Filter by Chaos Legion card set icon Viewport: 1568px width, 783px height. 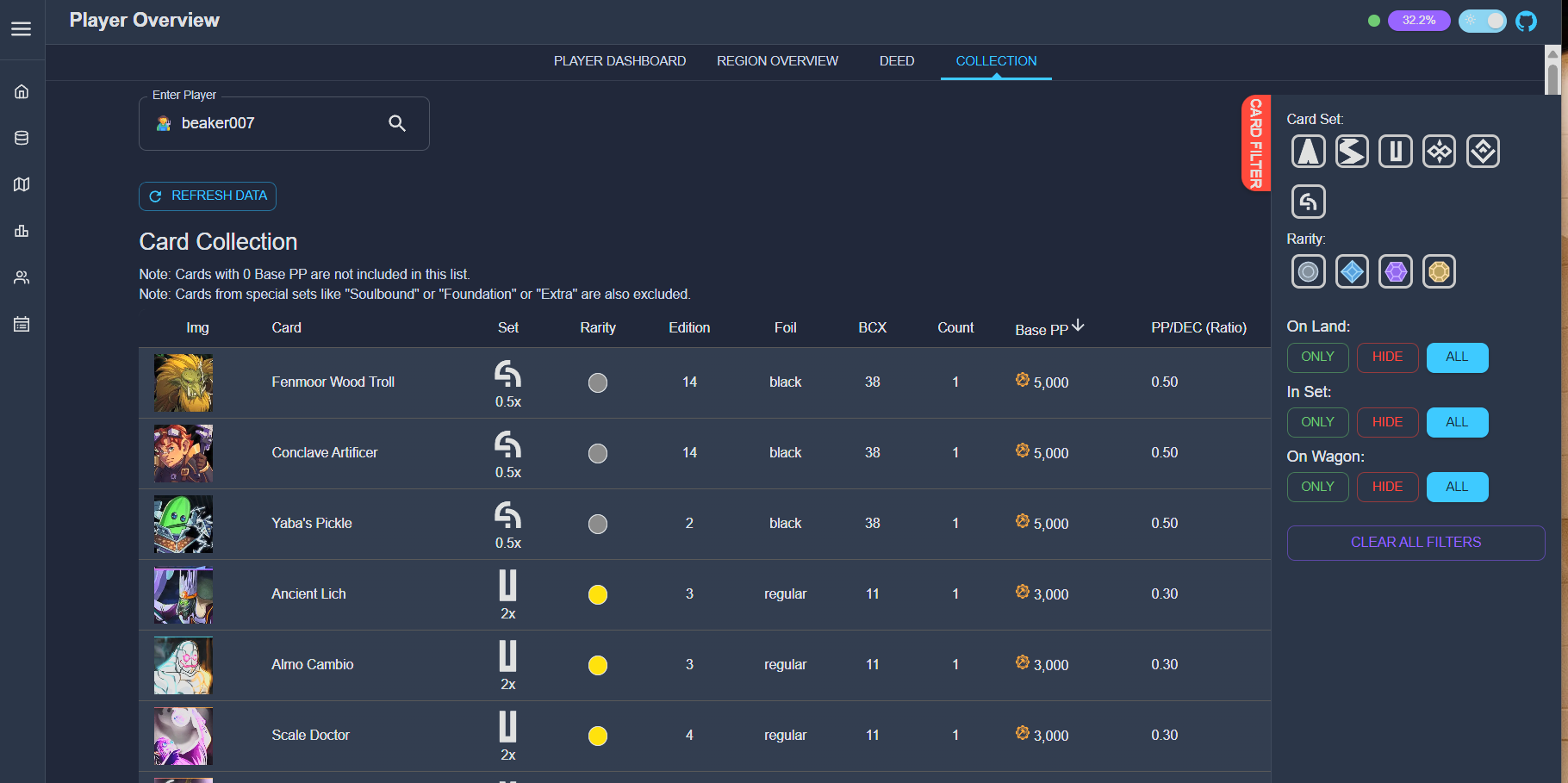tap(1439, 152)
